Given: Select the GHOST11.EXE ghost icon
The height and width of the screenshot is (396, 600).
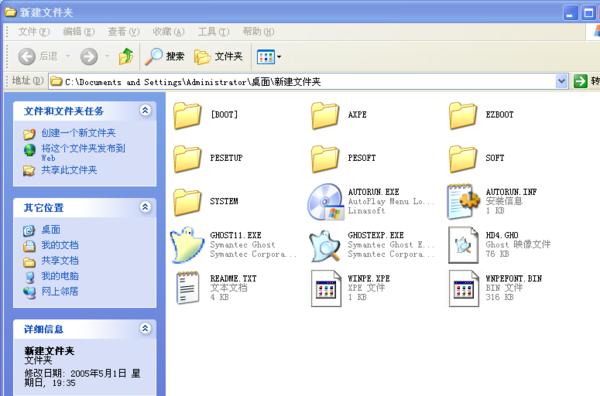Looking at the screenshot, I should pos(188,244).
